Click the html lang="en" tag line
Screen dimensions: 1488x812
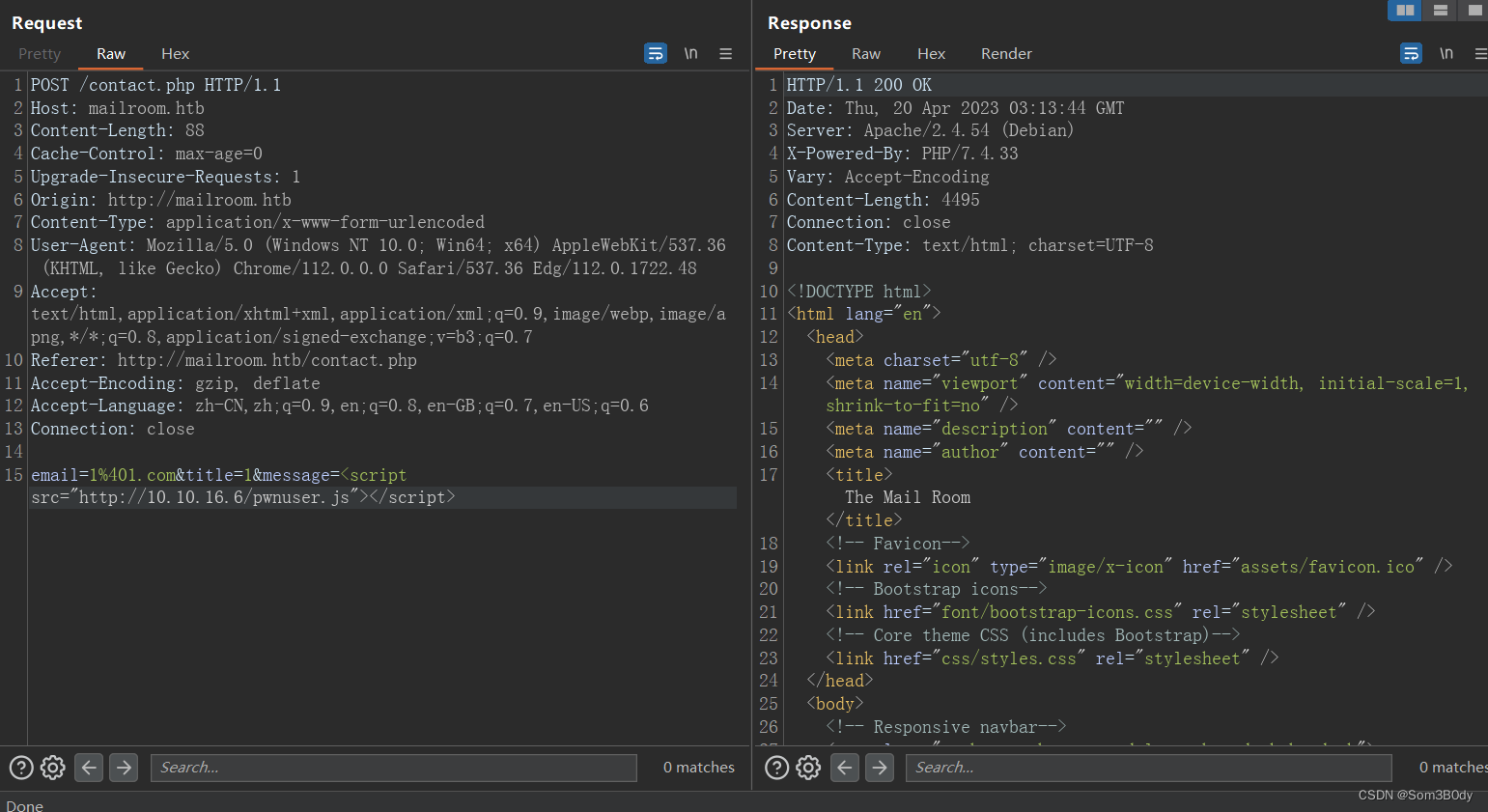click(x=864, y=314)
